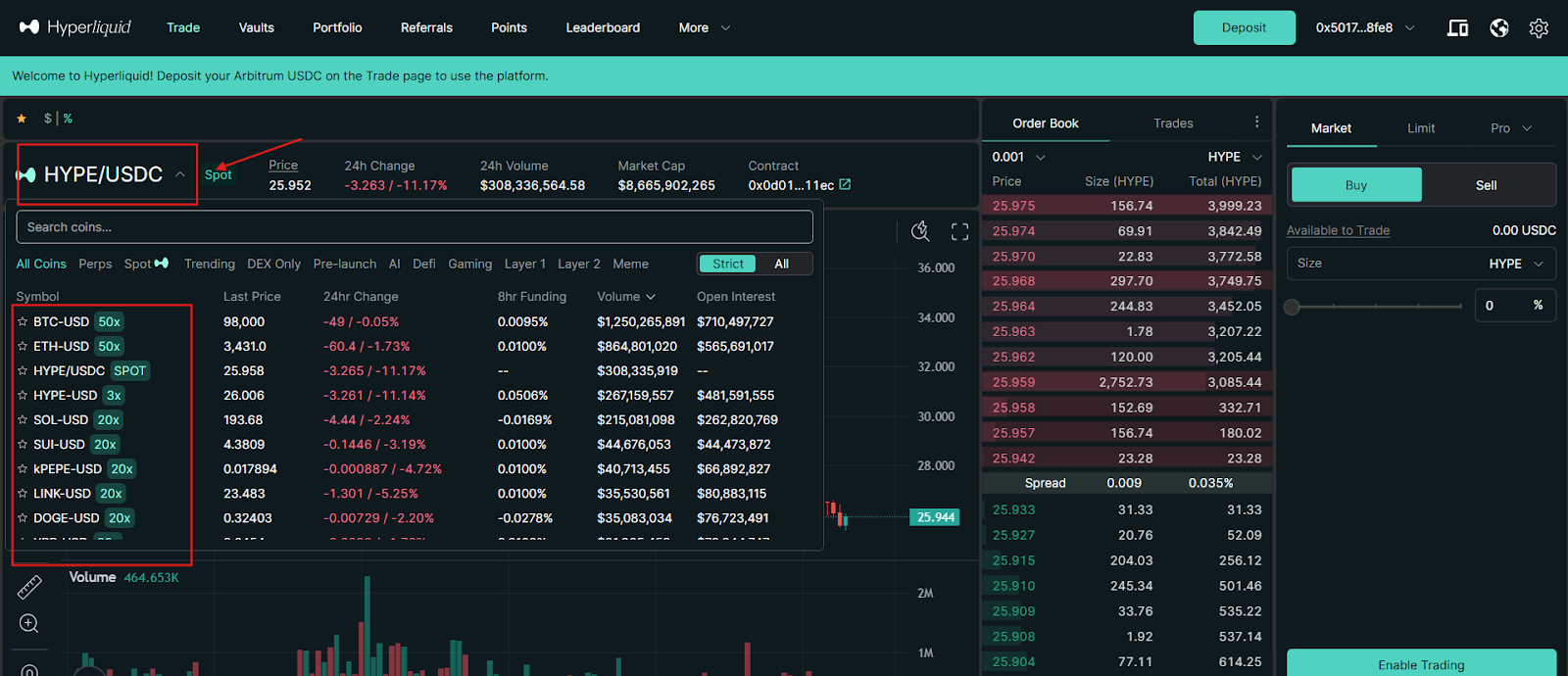Click the order size percentage slider handle
This screenshot has width=1568, height=676.
(1293, 307)
